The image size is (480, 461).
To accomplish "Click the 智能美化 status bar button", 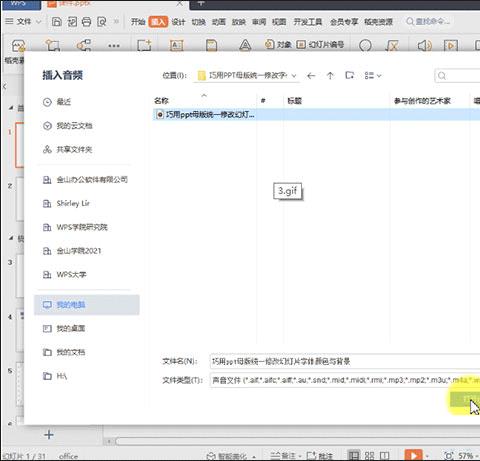I will pyautogui.click(x=231, y=456).
